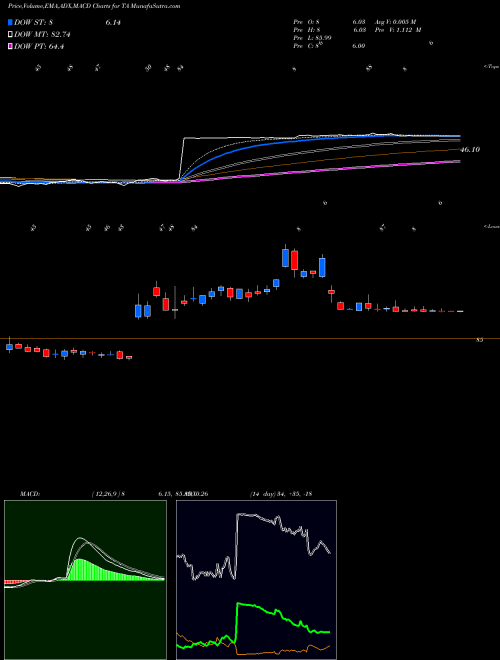Click the Pre C close price entry
500x660 pixels.
[330, 46]
